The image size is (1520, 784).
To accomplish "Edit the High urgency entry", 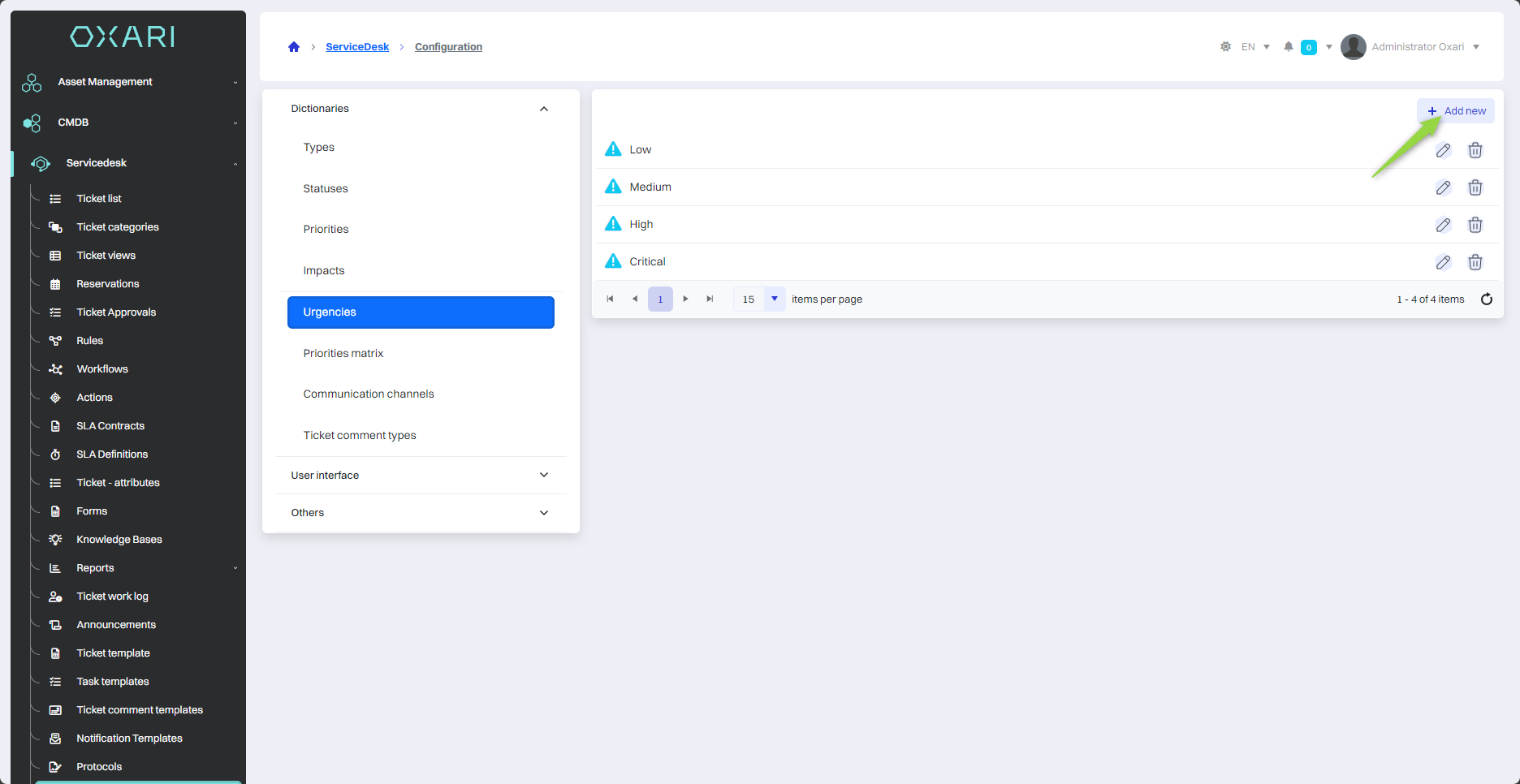I will 1443,225.
